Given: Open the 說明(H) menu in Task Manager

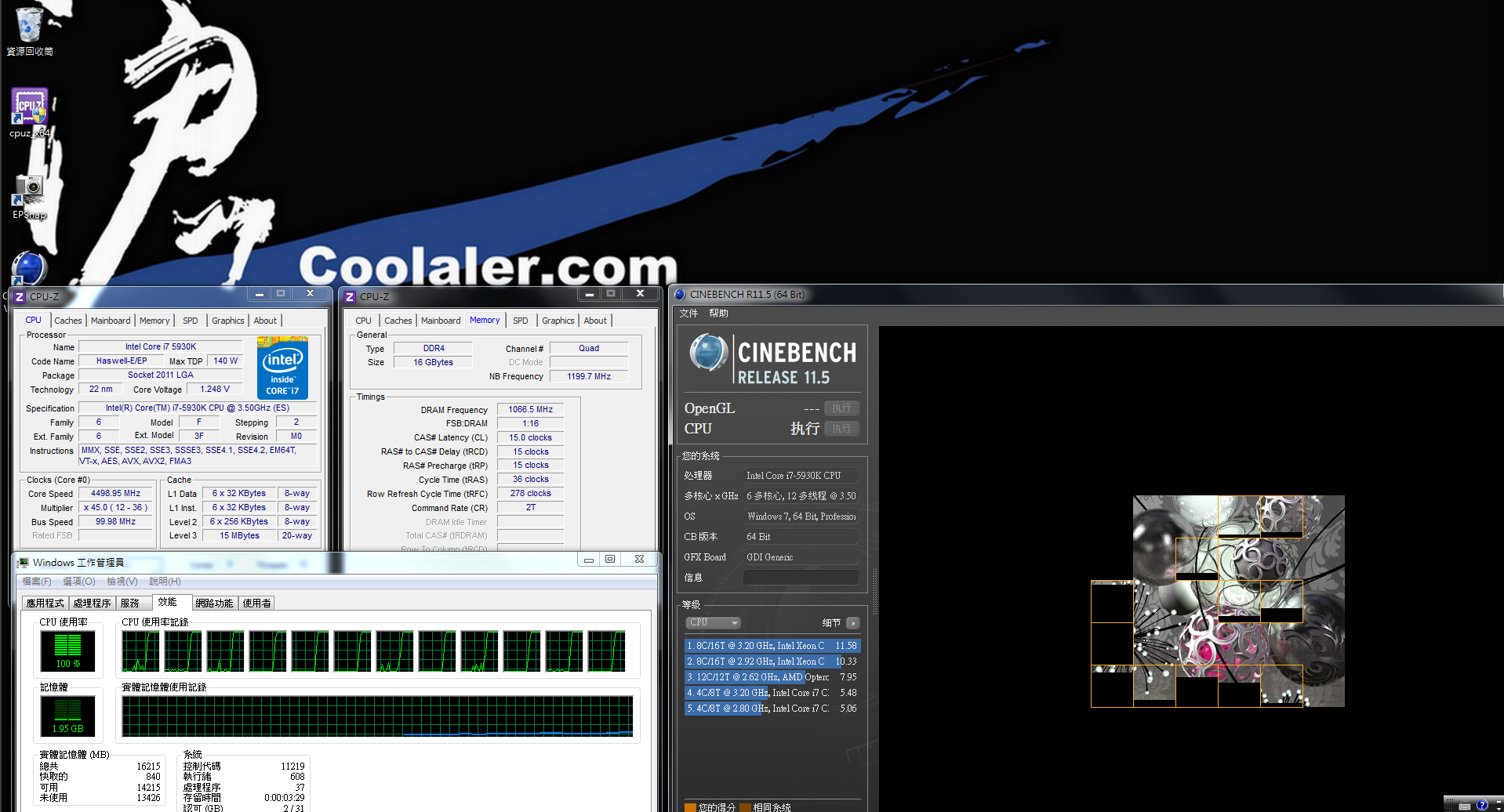Looking at the screenshot, I should click(165, 582).
